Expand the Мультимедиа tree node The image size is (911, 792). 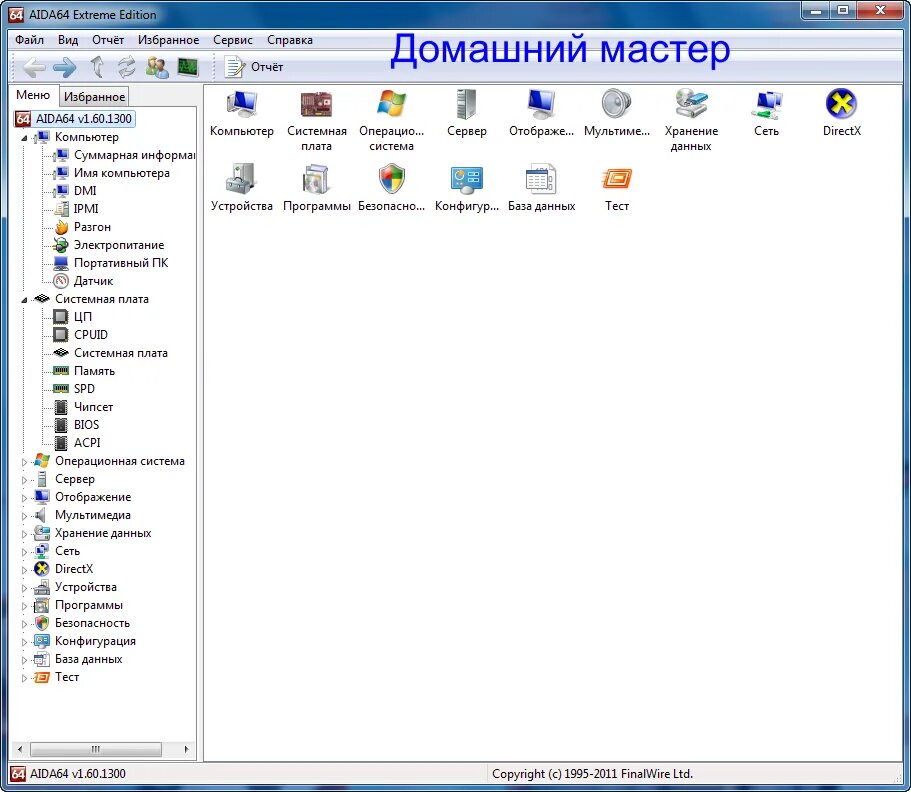[x=24, y=516]
